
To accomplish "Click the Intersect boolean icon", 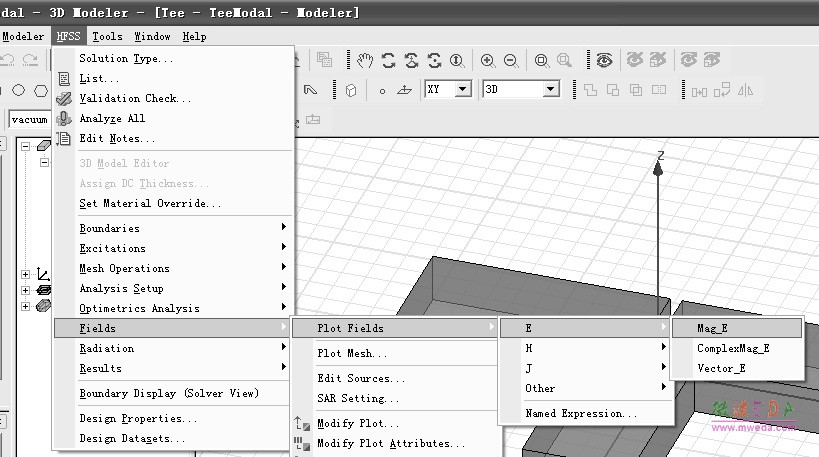I will 636,90.
